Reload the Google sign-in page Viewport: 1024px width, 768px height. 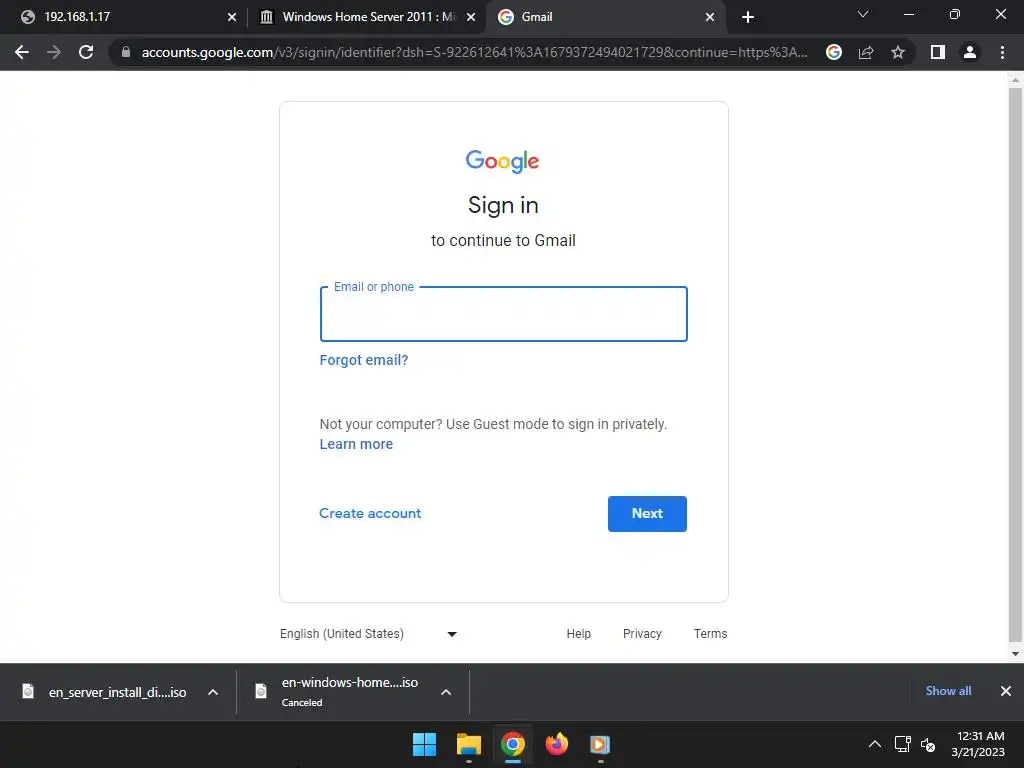pyautogui.click(x=86, y=52)
